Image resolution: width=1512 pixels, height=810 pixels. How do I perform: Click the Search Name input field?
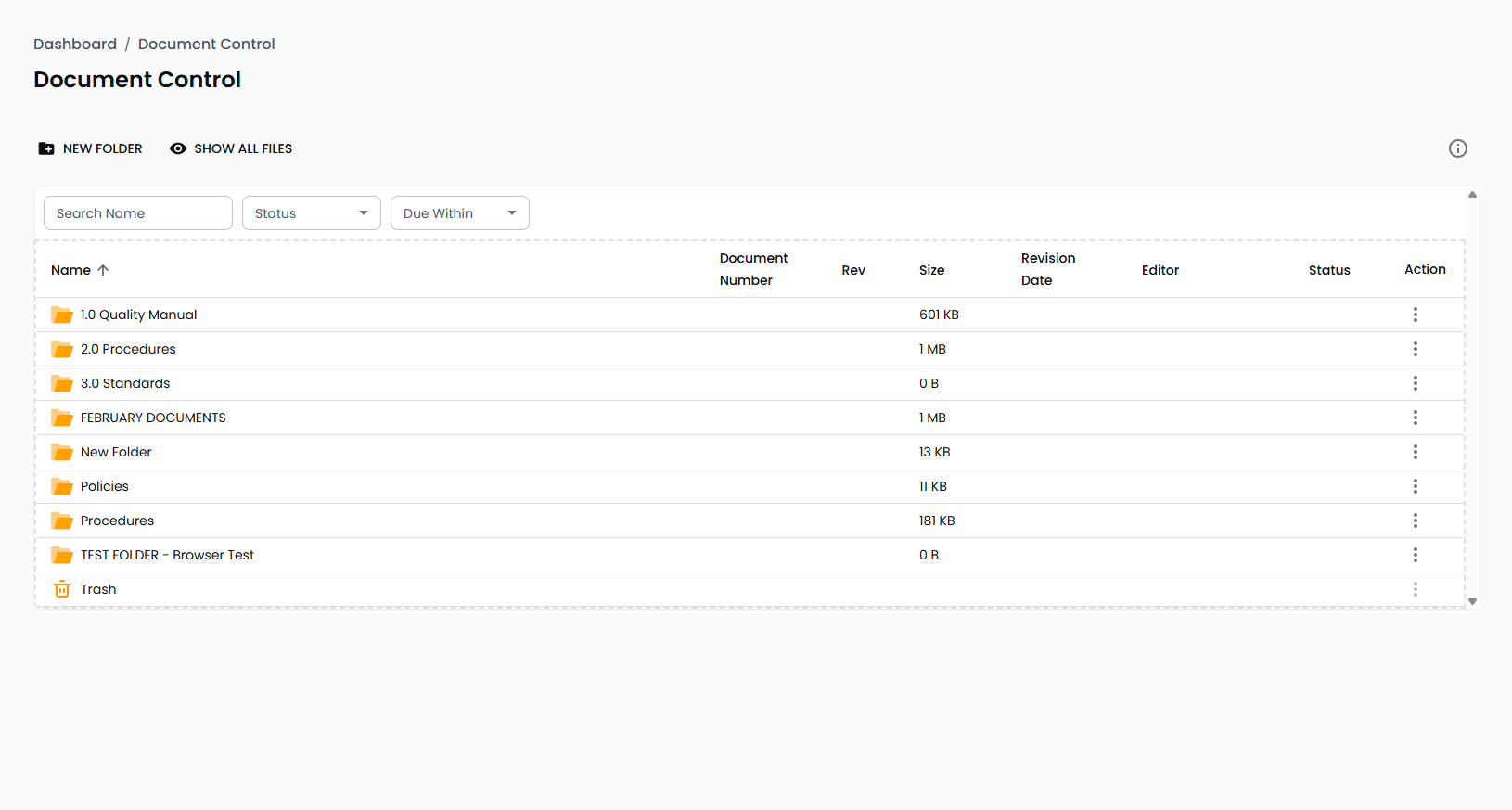(137, 213)
